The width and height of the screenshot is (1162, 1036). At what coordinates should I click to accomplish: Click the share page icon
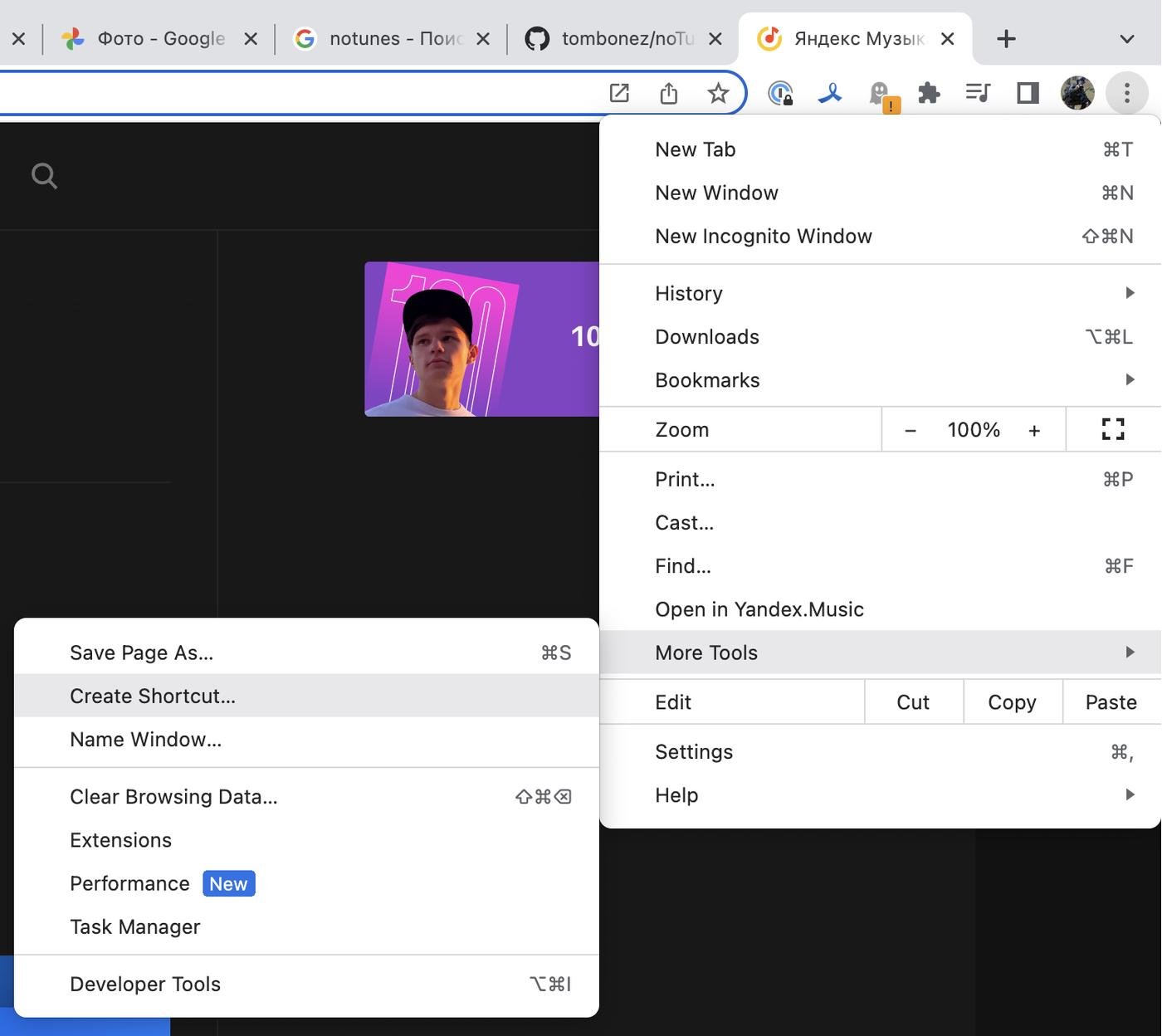tap(669, 93)
